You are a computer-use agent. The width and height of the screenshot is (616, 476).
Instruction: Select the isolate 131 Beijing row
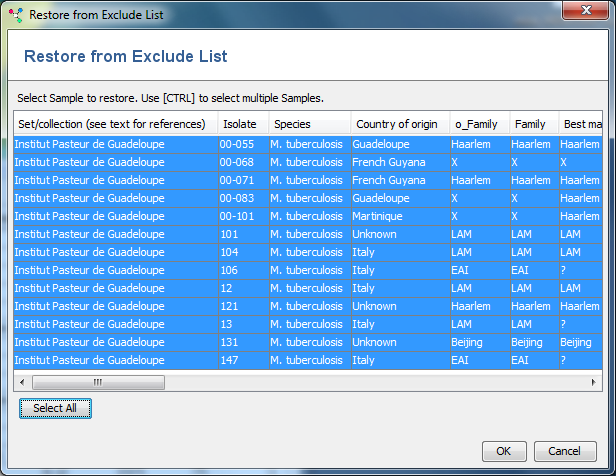(240, 342)
